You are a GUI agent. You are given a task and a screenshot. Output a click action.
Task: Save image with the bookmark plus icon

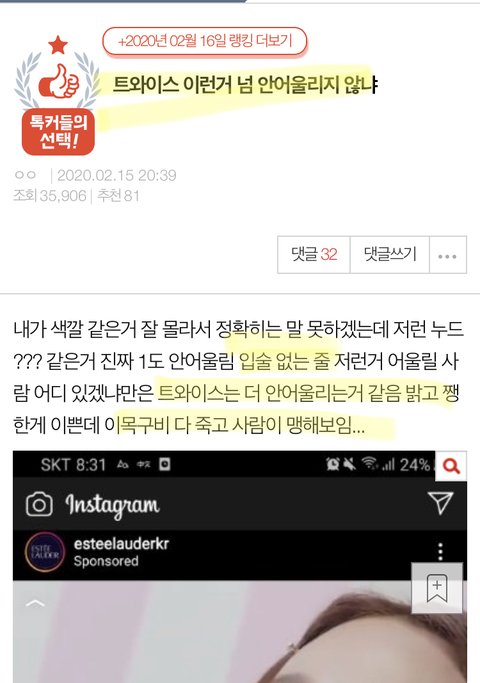point(437,588)
